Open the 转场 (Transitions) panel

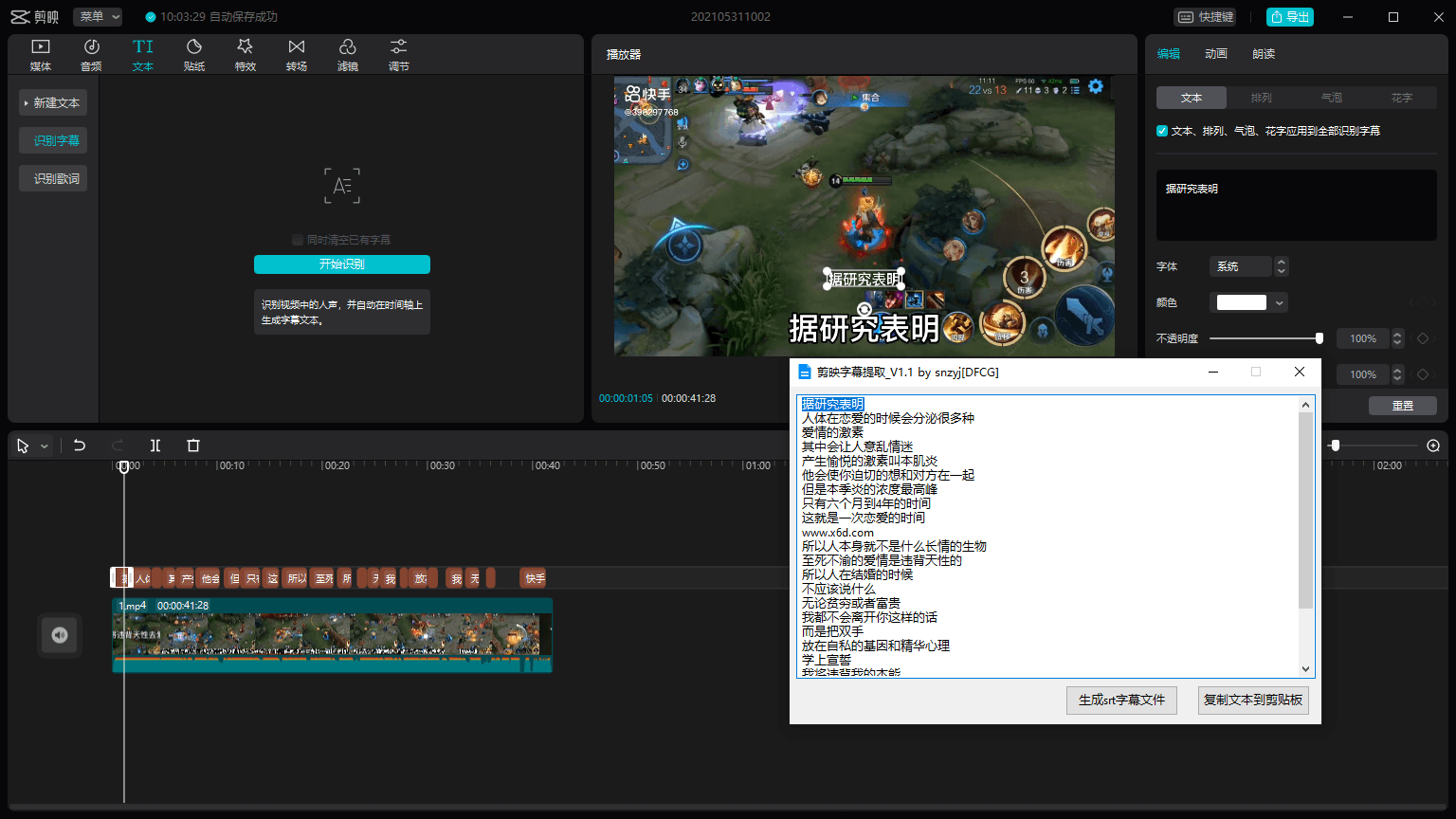click(x=296, y=53)
